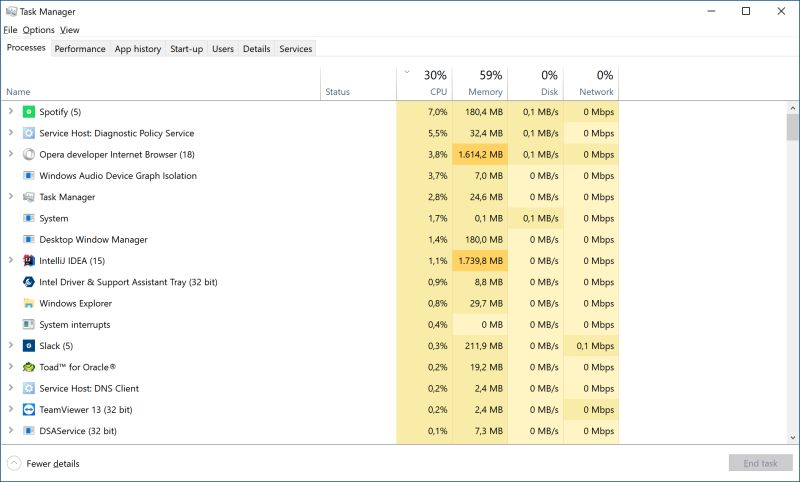Switch to the Start-up tab
800x482 pixels.
coord(186,49)
